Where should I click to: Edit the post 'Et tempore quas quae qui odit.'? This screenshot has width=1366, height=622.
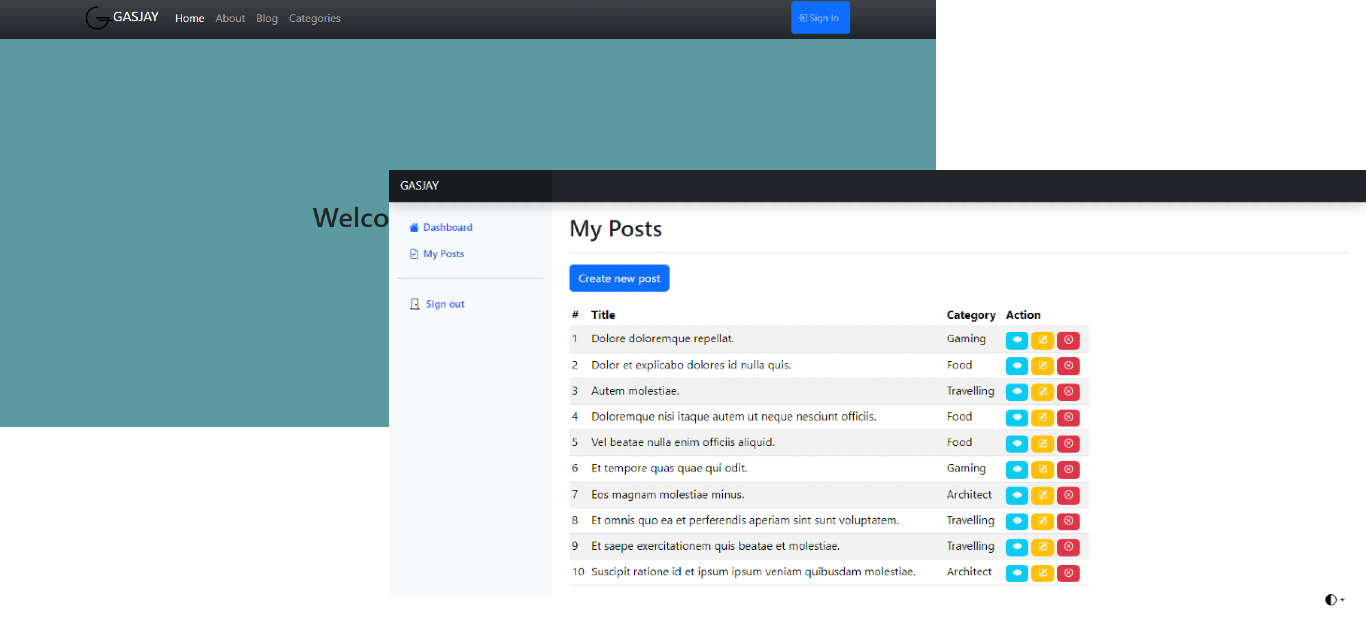[1042, 469]
